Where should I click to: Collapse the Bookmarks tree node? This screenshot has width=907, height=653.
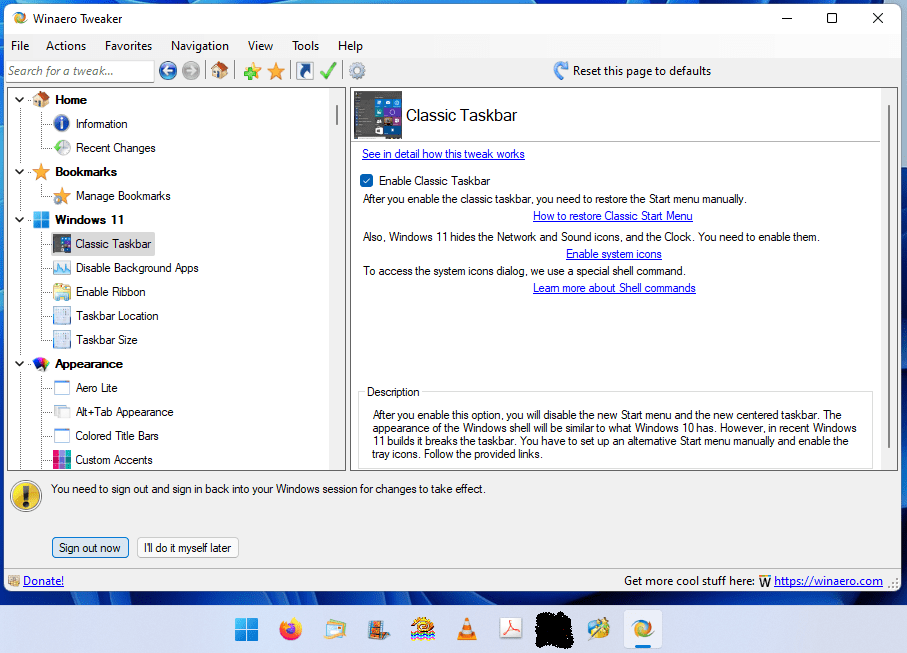[x=20, y=172]
